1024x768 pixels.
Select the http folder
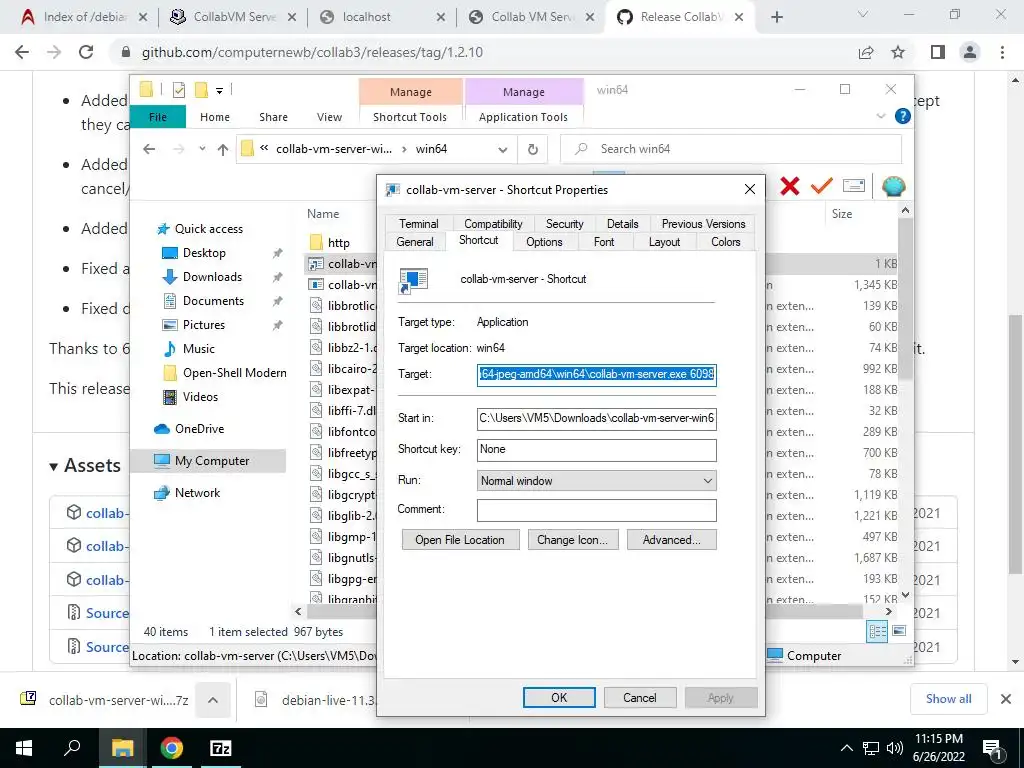tap(338, 243)
